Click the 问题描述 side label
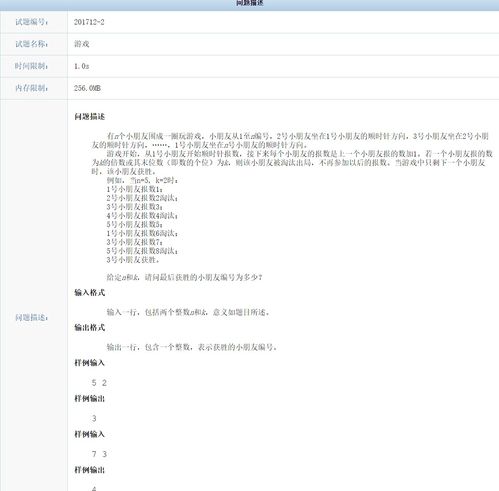499x491 pixels. click(x=31, y=317)
